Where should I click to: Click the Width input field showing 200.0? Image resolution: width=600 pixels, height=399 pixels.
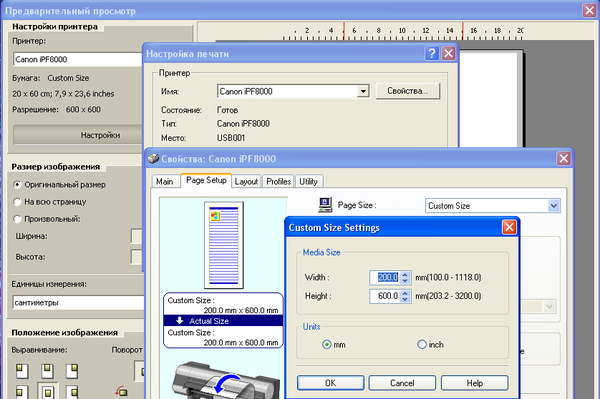pyautogui.click(x=385, y=277)
